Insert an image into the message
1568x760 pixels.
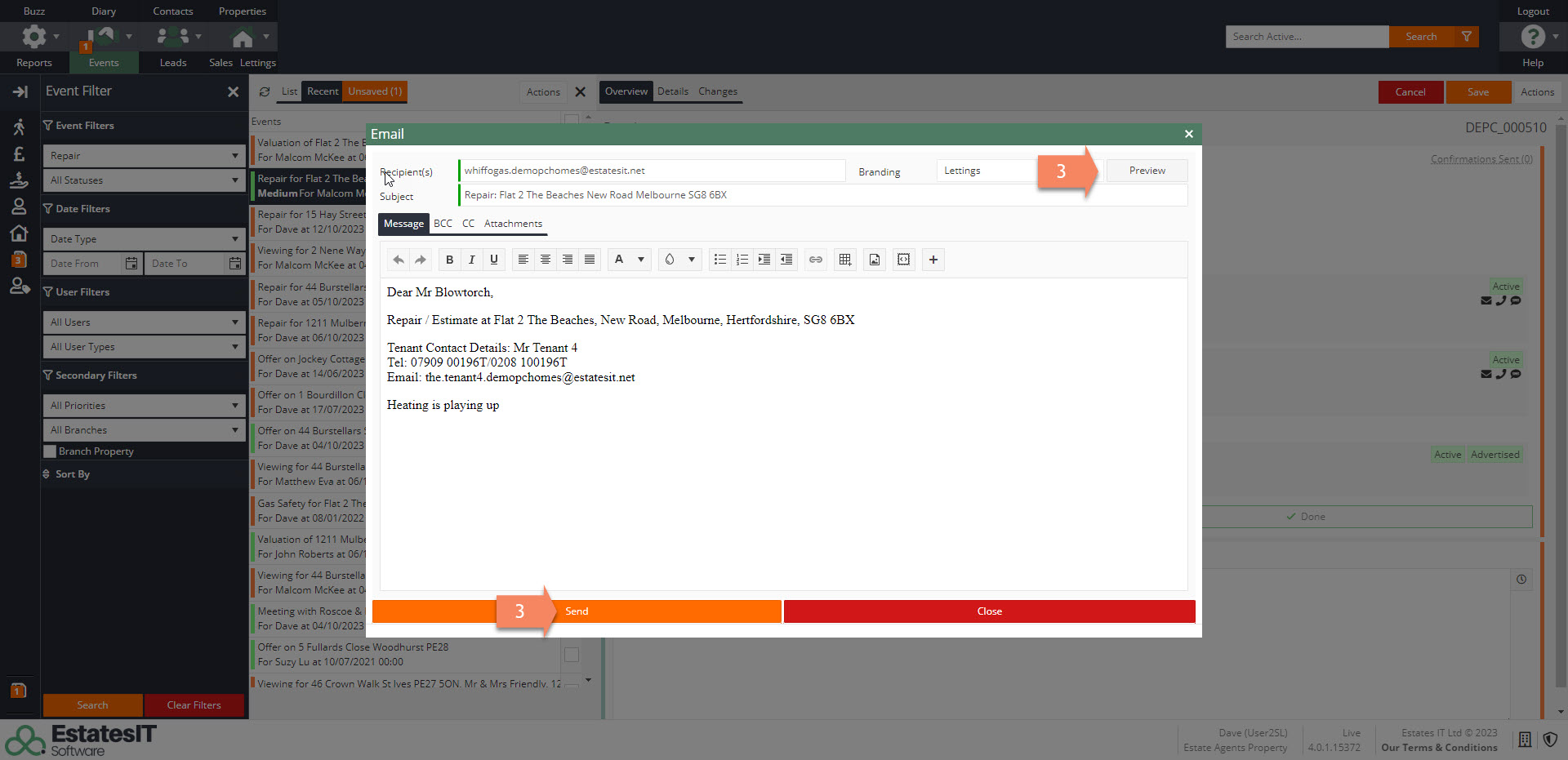875,260
